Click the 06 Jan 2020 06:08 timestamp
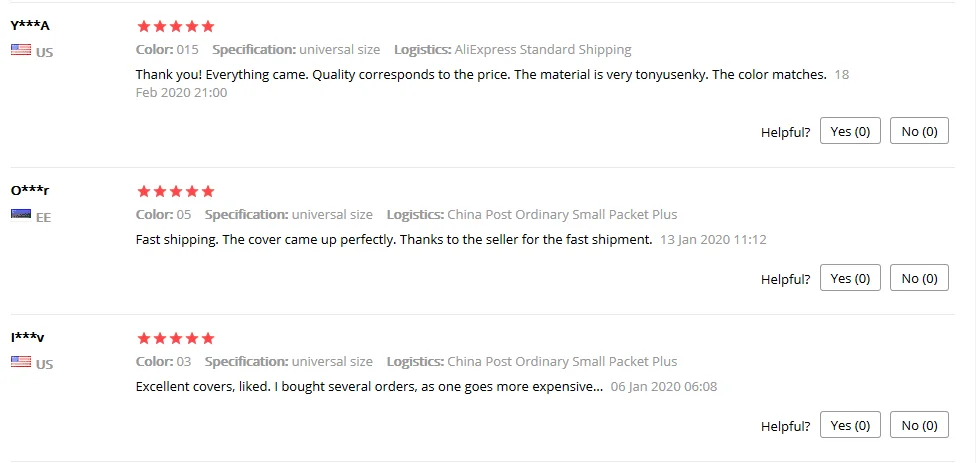Viewport: 976px width, 463px height. [x=663, y=387]
